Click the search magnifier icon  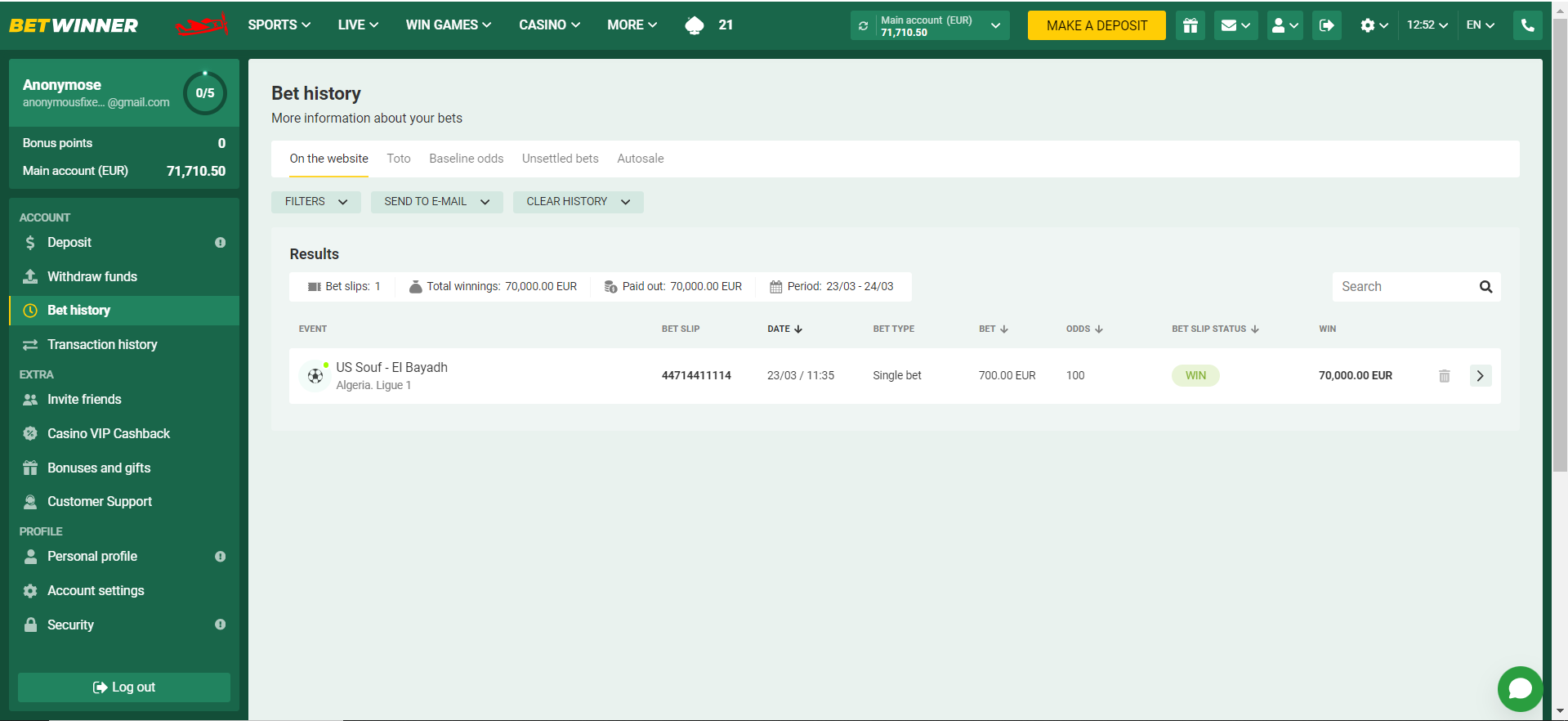coord(1485,287)
